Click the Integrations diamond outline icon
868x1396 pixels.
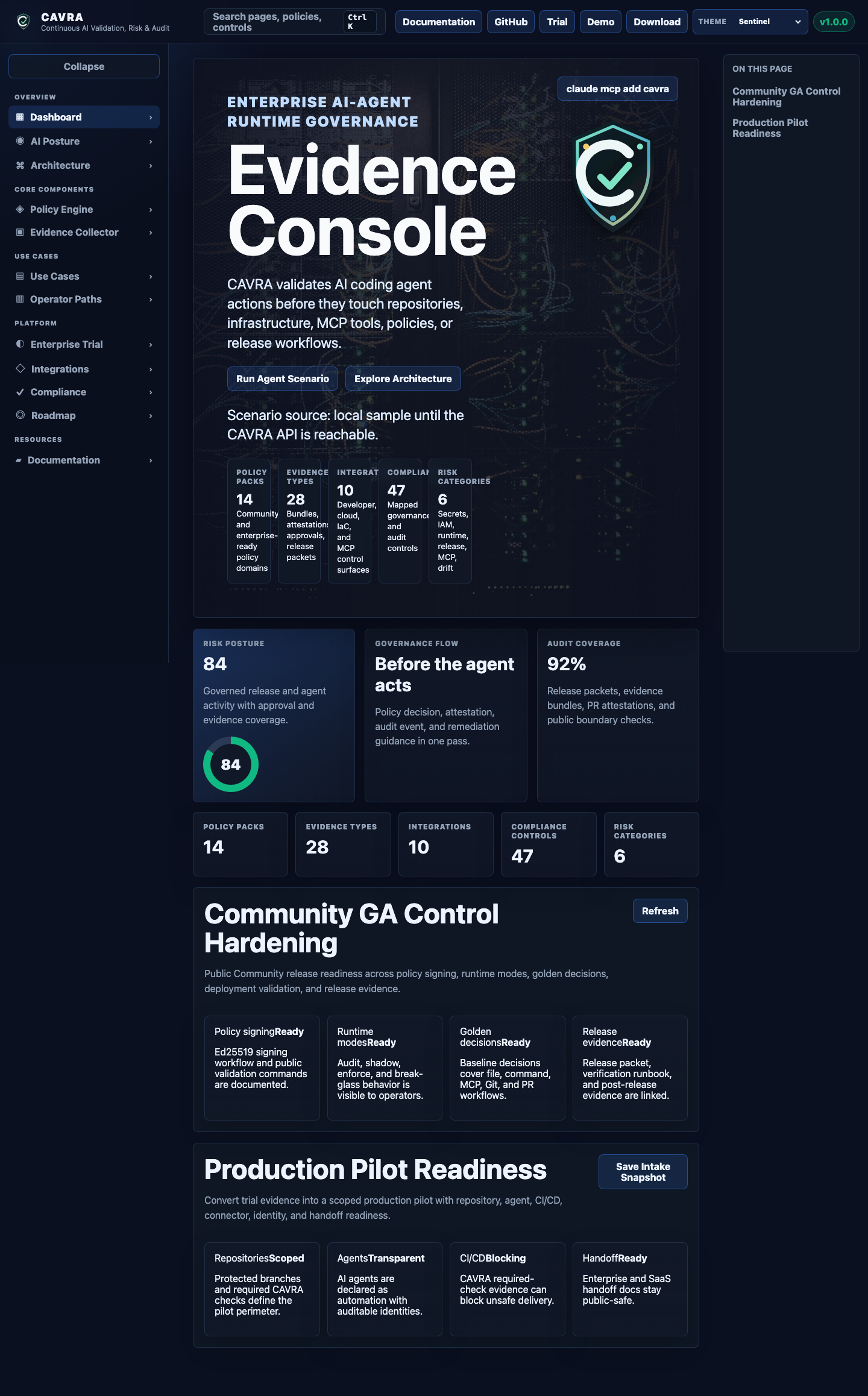coord(20,368)
